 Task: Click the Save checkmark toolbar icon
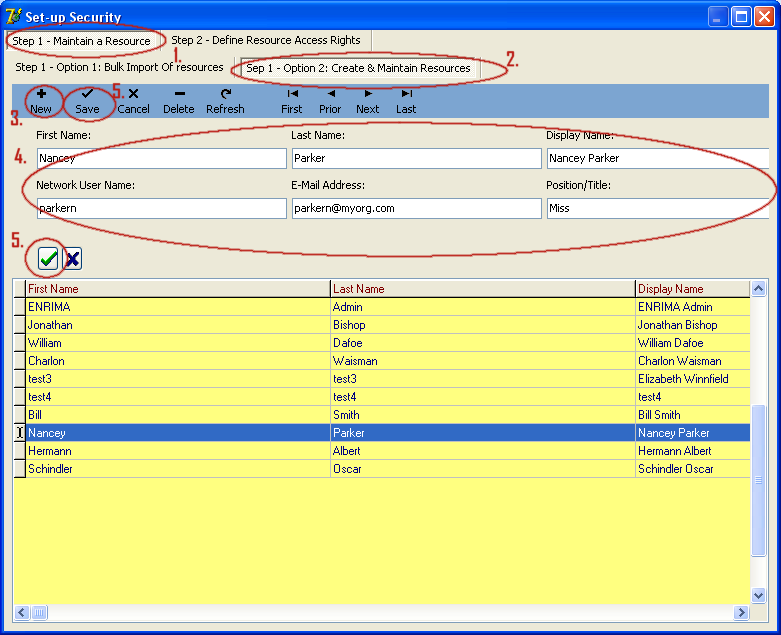87,94
